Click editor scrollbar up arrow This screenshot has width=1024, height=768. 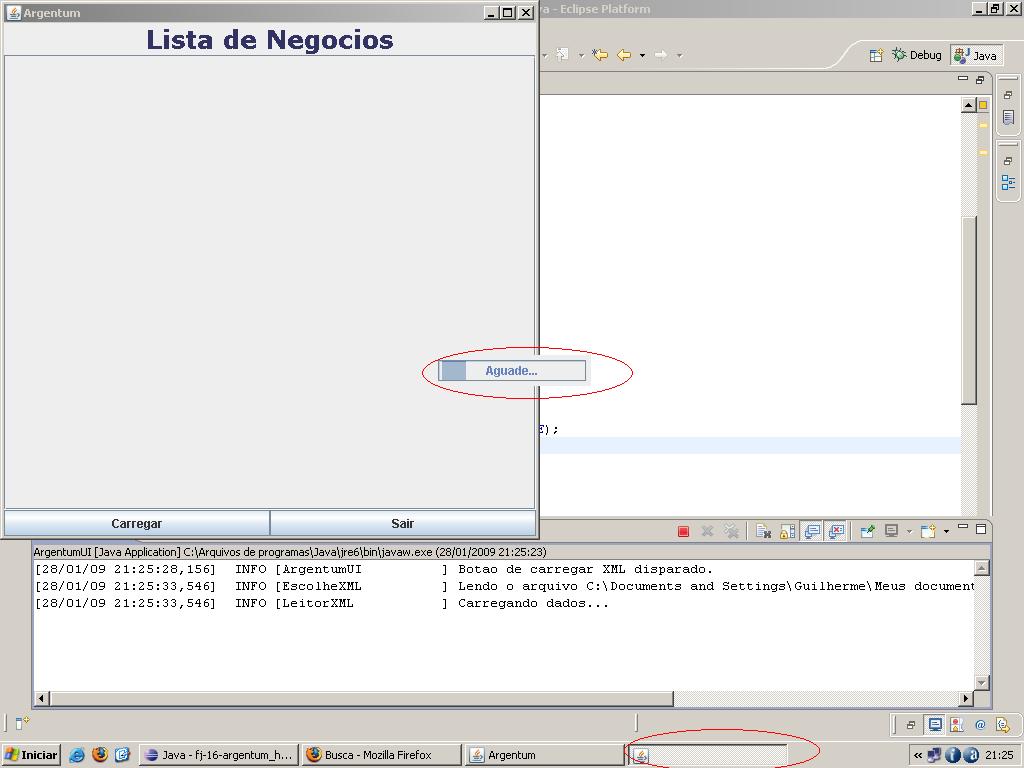968,105
